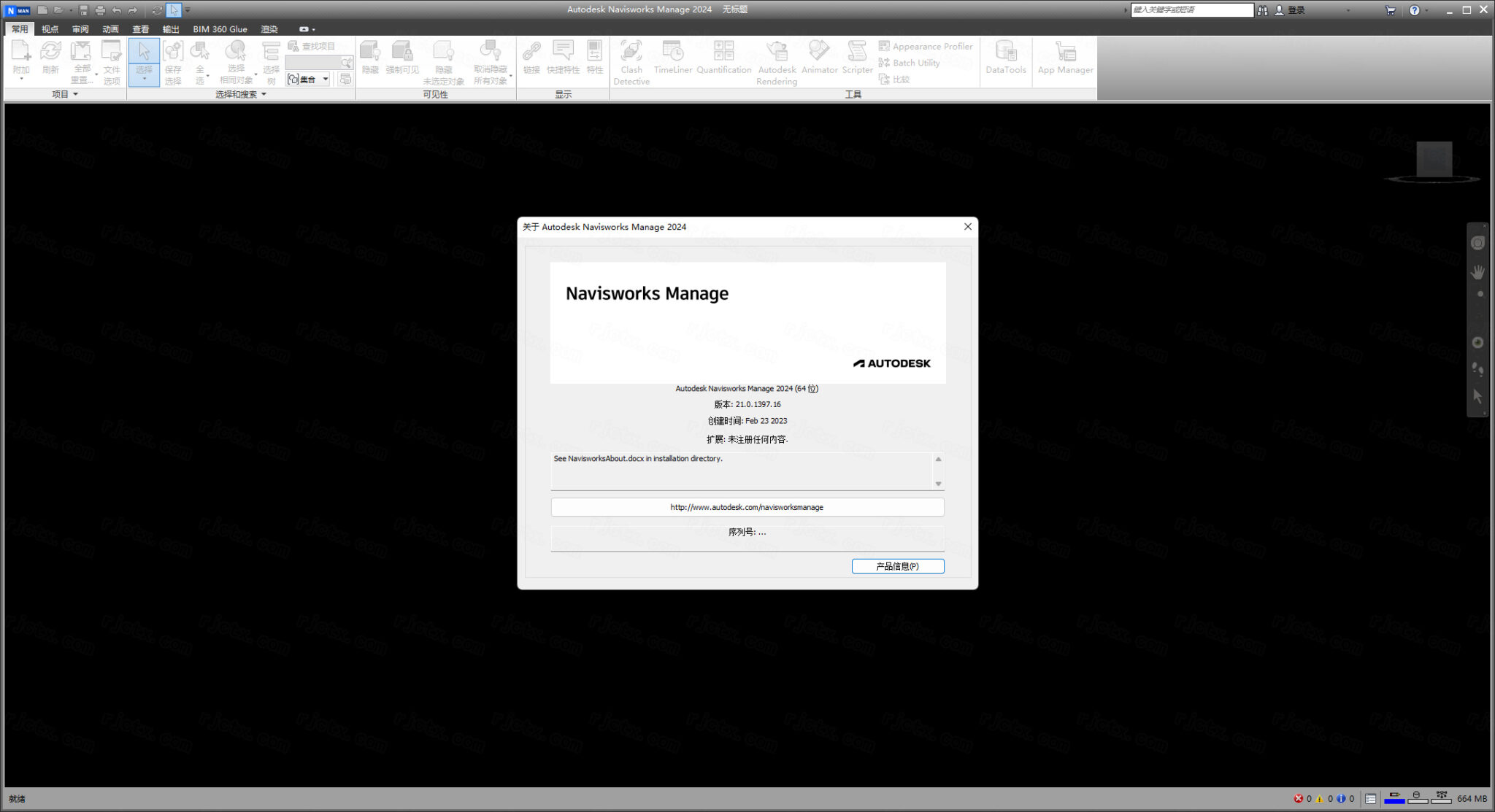Toggle the 链接 (Links) display option
1495x812 pixels.
531,58
